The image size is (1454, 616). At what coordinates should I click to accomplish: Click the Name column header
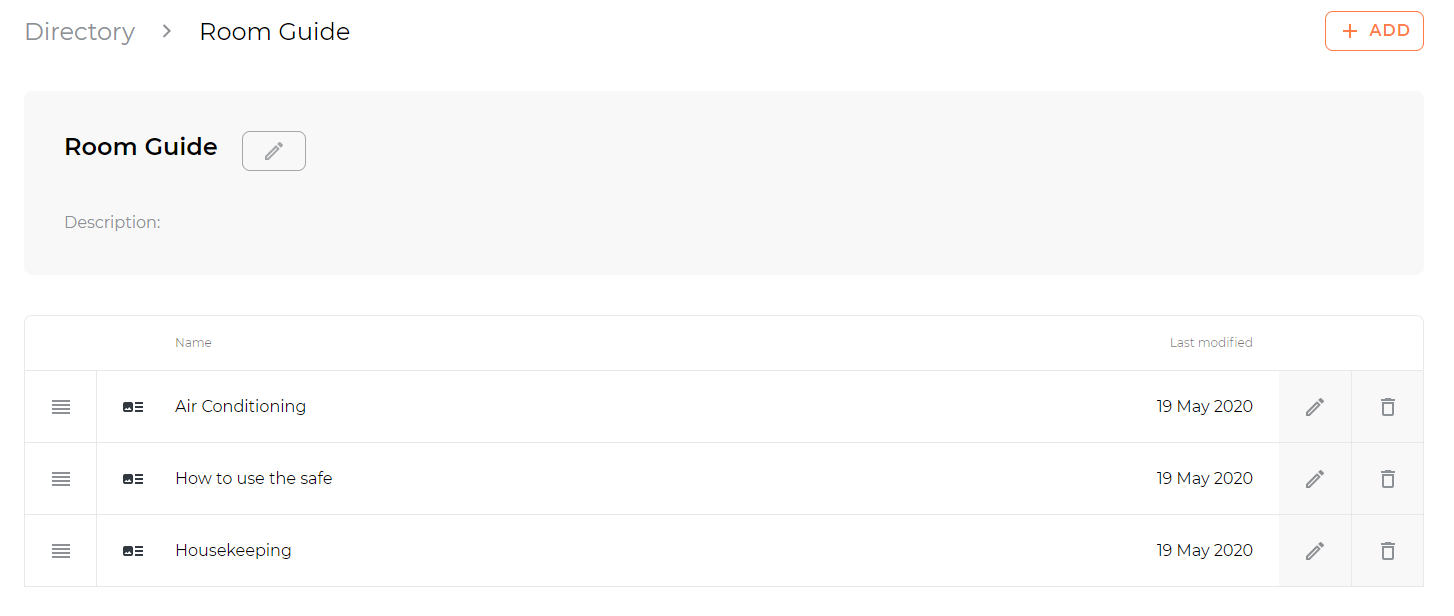coord(193,343)
